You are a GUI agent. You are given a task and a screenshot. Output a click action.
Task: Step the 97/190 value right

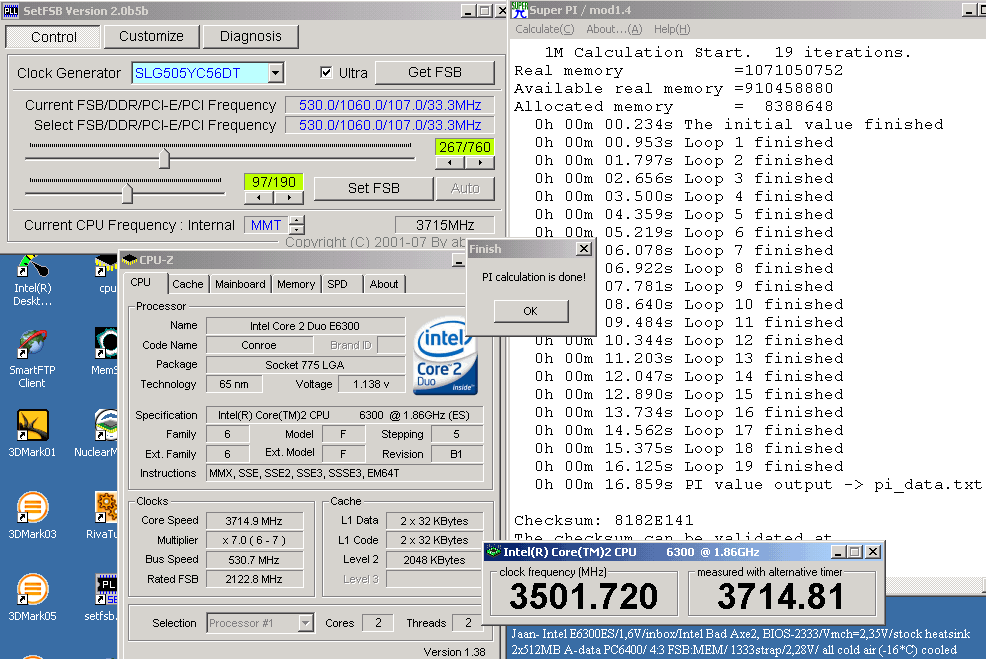[289, 197]
